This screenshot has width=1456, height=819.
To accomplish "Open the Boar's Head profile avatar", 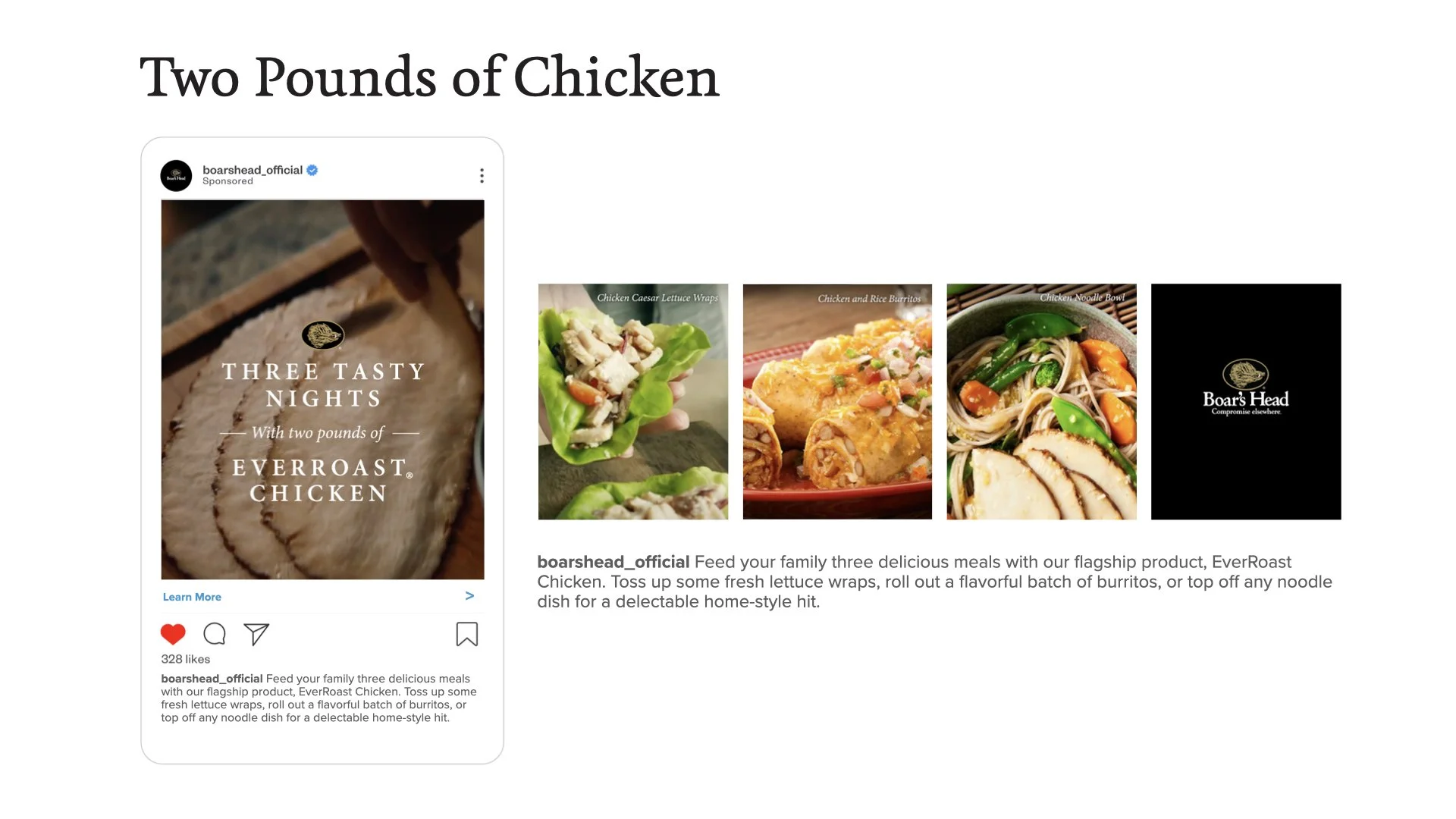I will pyautogui.click(x=176, y=176).
